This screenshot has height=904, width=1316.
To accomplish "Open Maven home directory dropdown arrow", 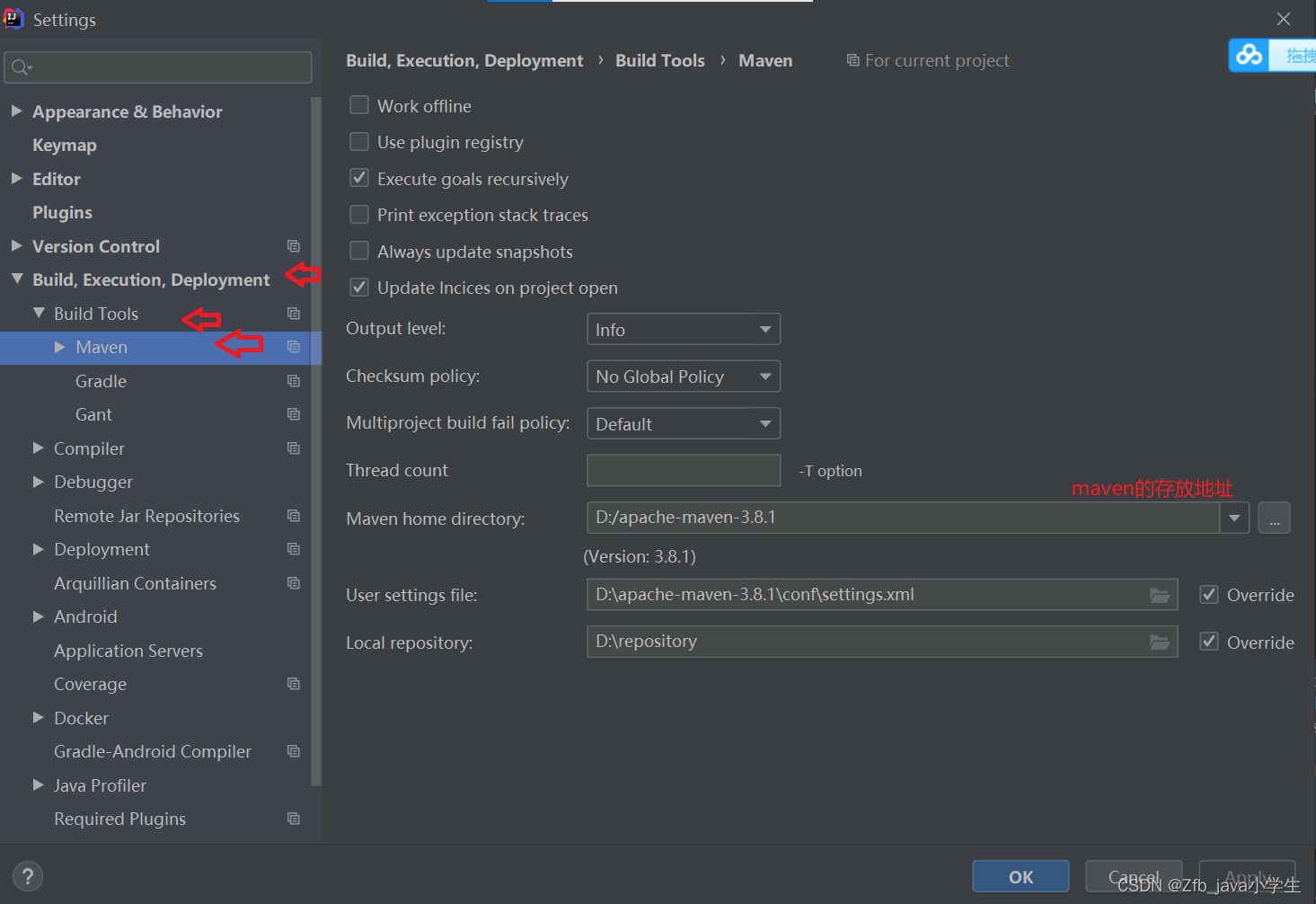I will point(1234,518).
